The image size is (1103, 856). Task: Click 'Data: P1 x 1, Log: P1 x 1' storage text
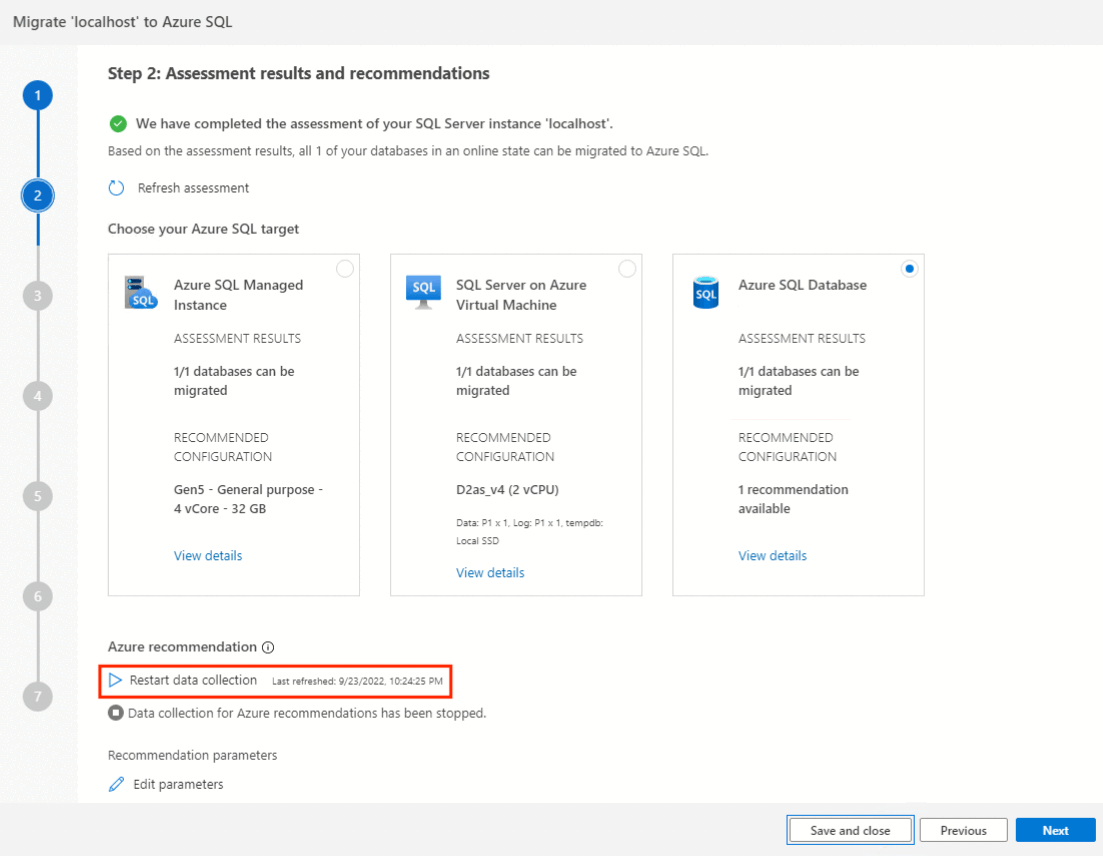coord(530,532)
